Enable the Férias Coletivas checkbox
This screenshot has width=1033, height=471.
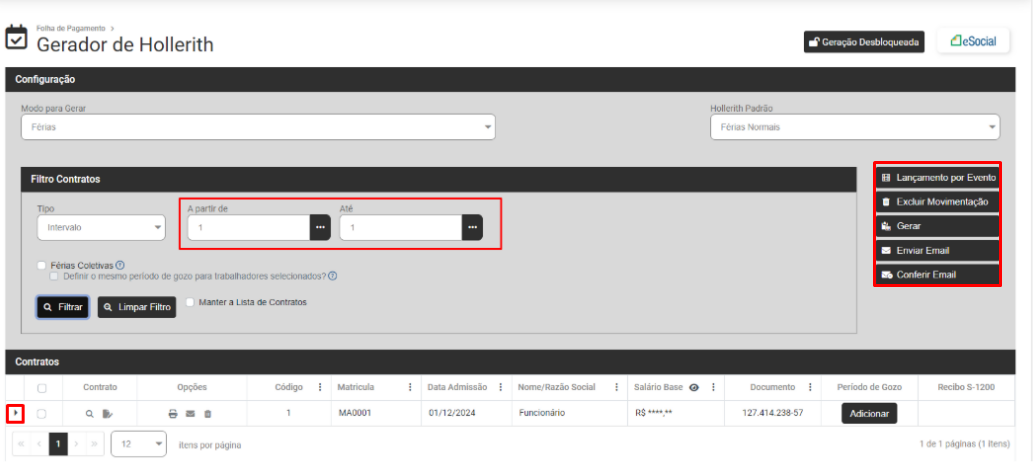click(x=41, y=265)
